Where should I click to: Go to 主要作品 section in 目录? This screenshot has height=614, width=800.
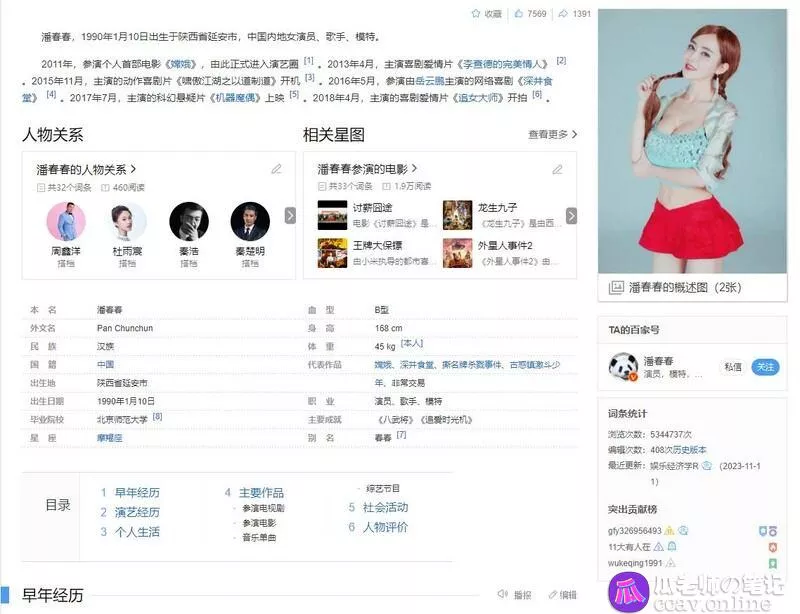(261, 493)
